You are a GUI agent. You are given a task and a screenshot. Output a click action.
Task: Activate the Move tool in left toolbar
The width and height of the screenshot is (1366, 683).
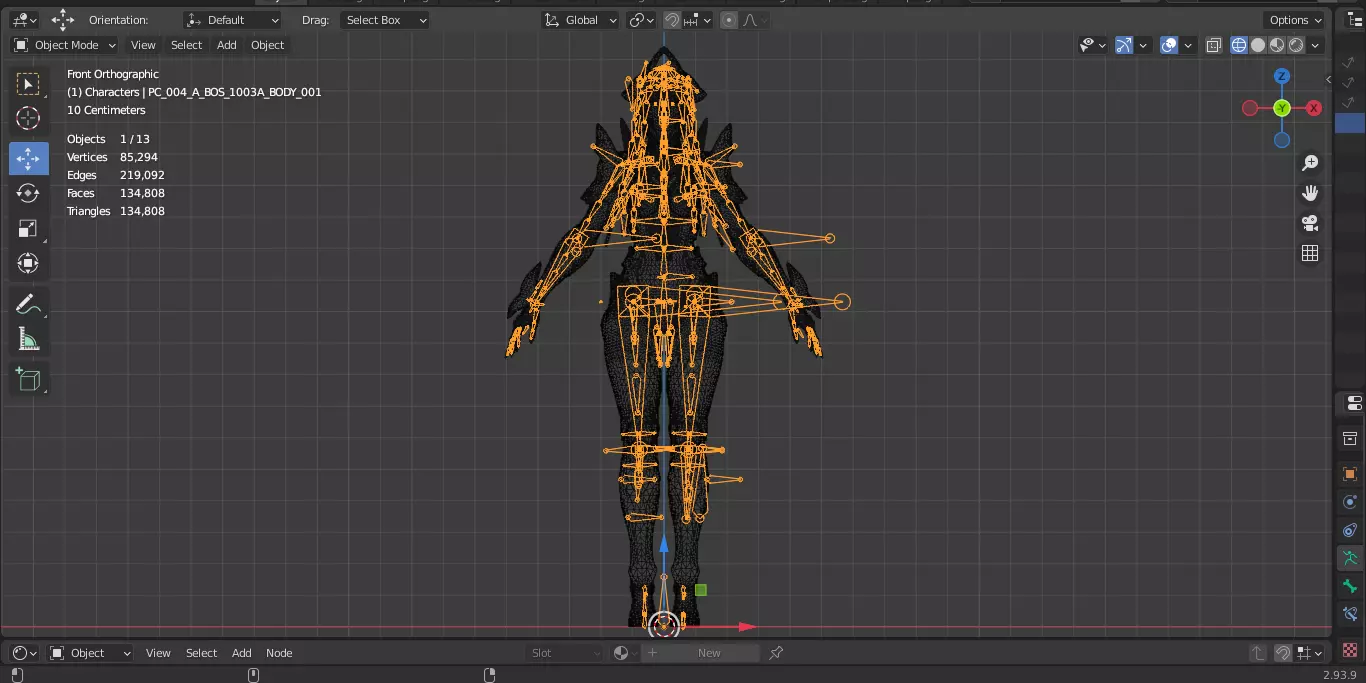(x=28, y=159)
